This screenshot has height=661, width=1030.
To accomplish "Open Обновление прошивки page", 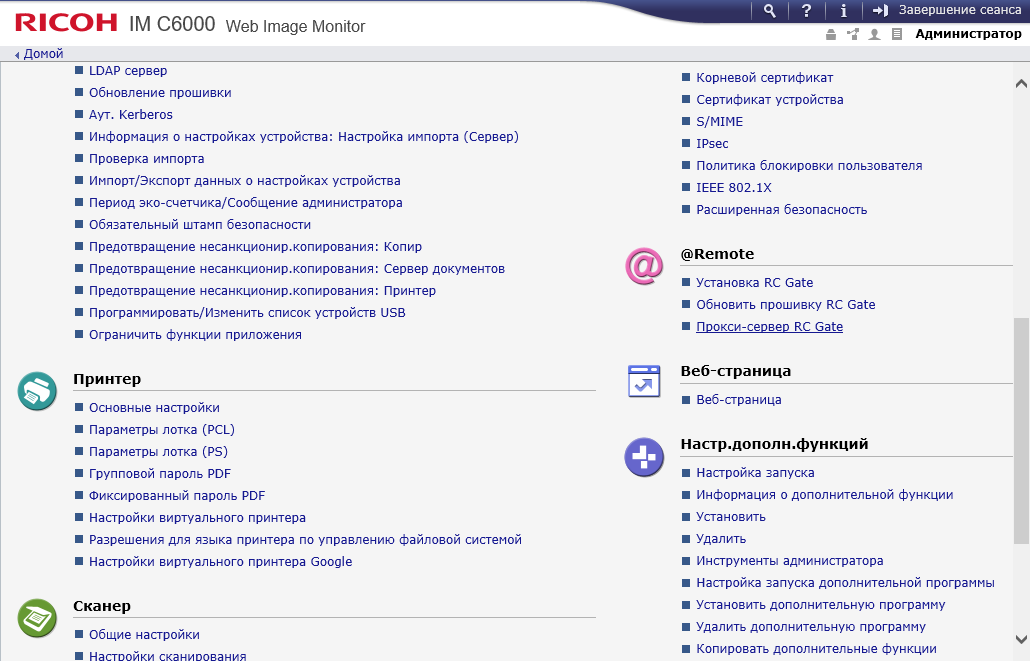I will (x=160, y=93).
